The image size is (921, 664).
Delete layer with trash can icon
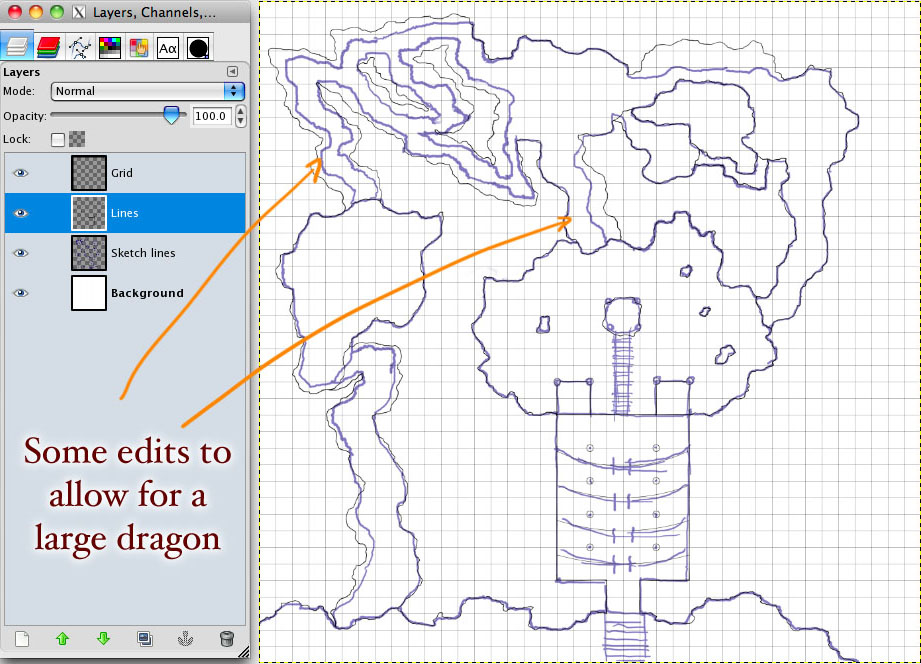(226, 638)
